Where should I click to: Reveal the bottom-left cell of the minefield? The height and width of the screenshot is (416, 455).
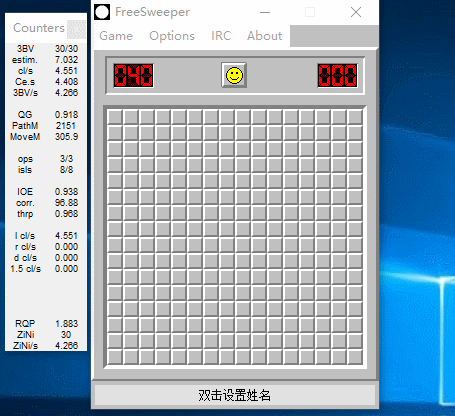tap(115, 357)
